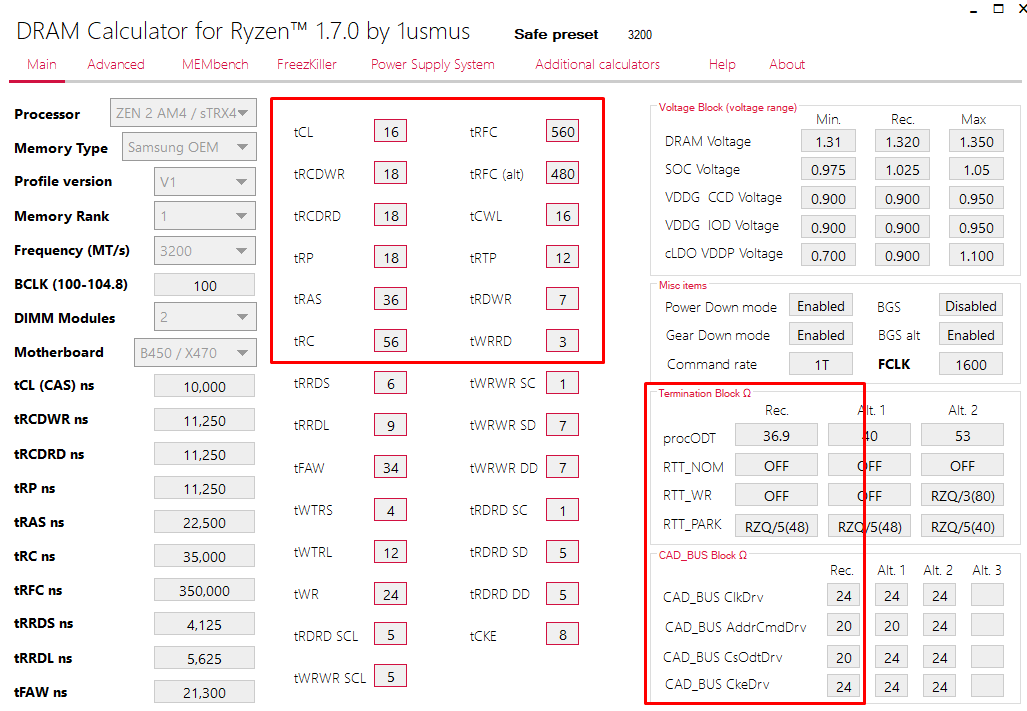Switch to the Main tab
This screenshot has width=1027, height=711.
[41, 64]
